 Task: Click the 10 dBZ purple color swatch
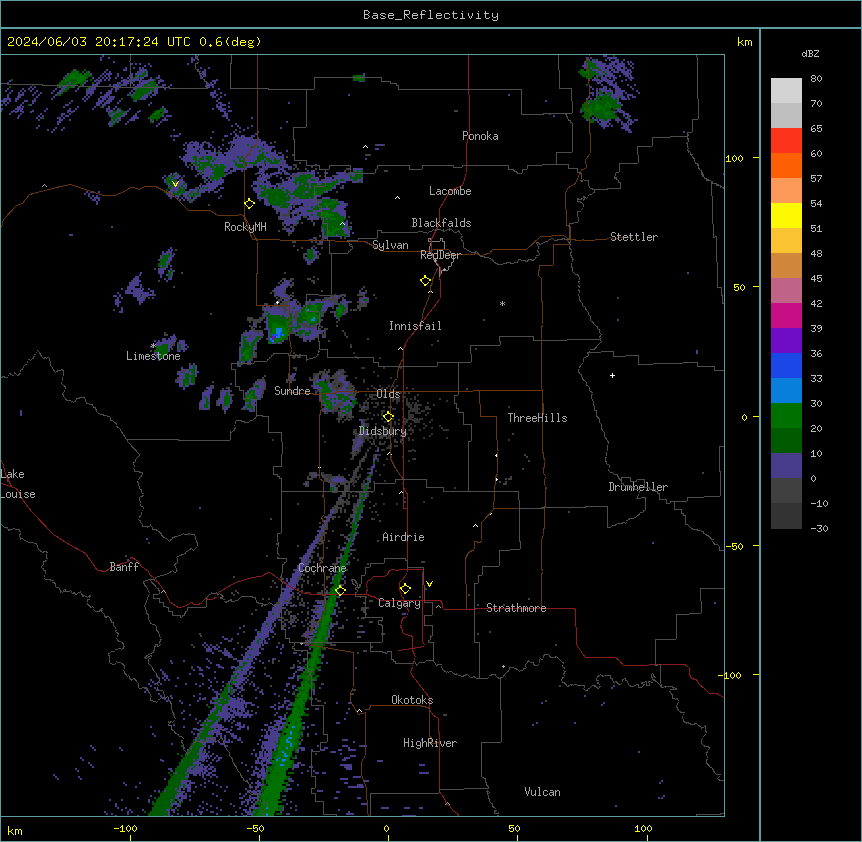tap(786, 466)
